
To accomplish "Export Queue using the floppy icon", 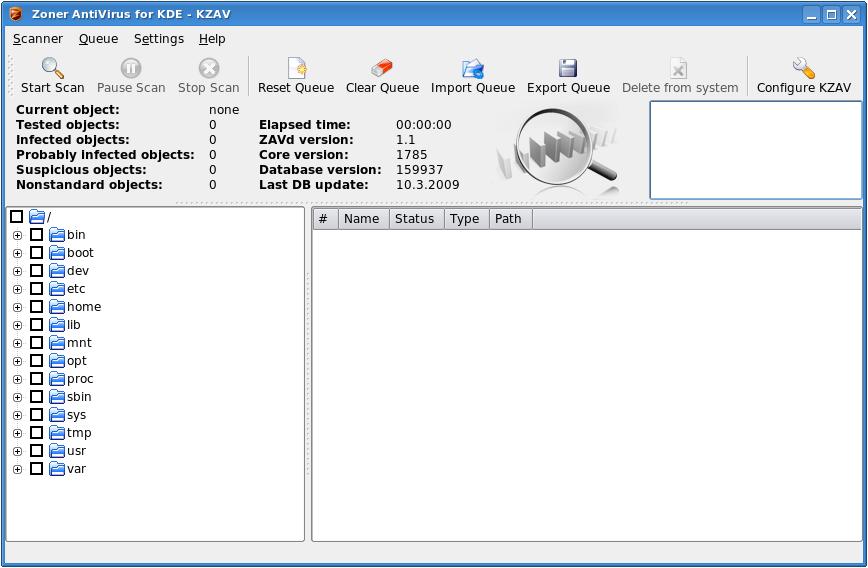I will click(x=568, y=69).
